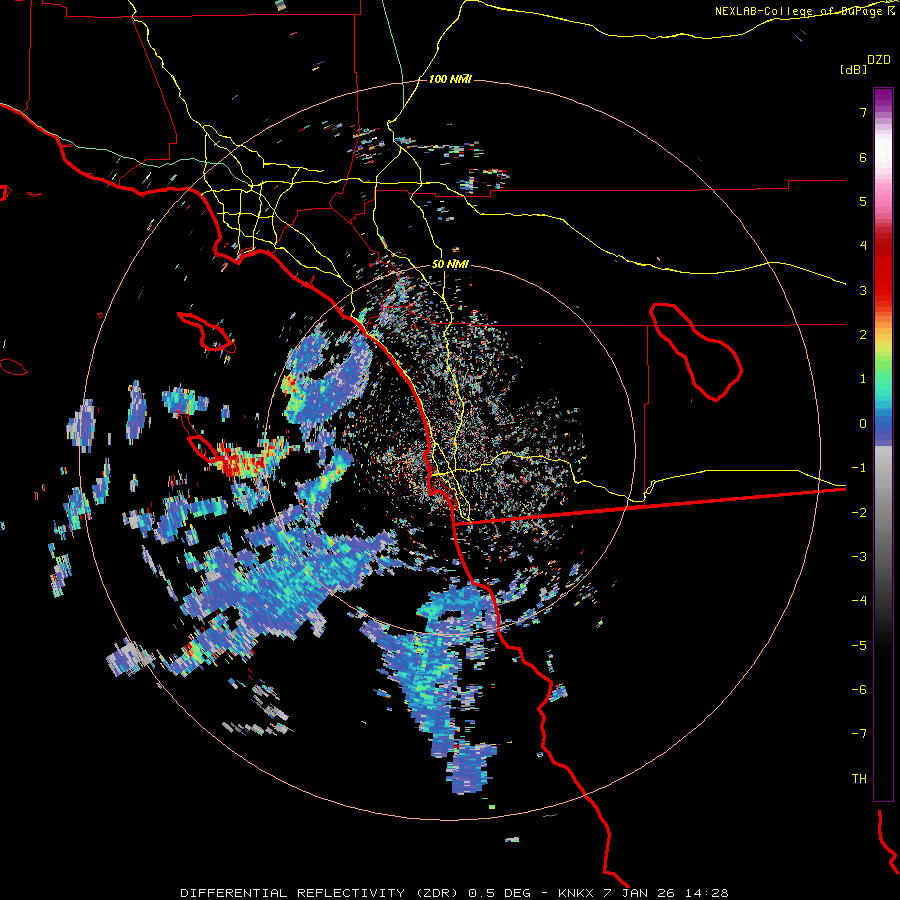Click the ZDR color scale bar

pos(883,444)
